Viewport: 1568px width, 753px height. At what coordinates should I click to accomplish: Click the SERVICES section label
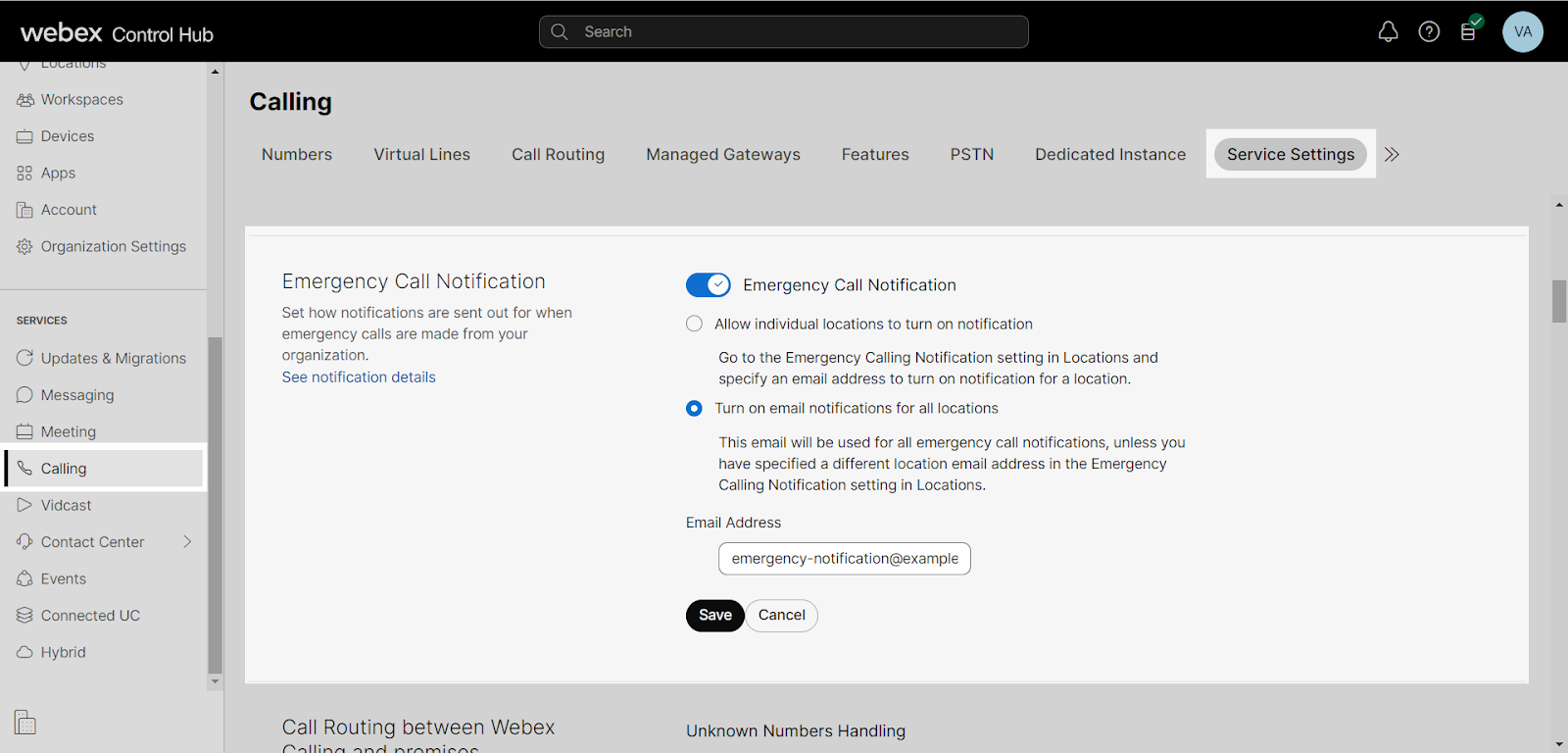pyautogui.click(x=42, y=321)
